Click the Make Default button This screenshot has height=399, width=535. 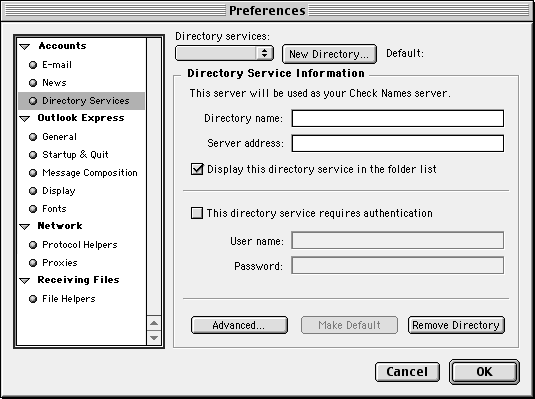349,325
